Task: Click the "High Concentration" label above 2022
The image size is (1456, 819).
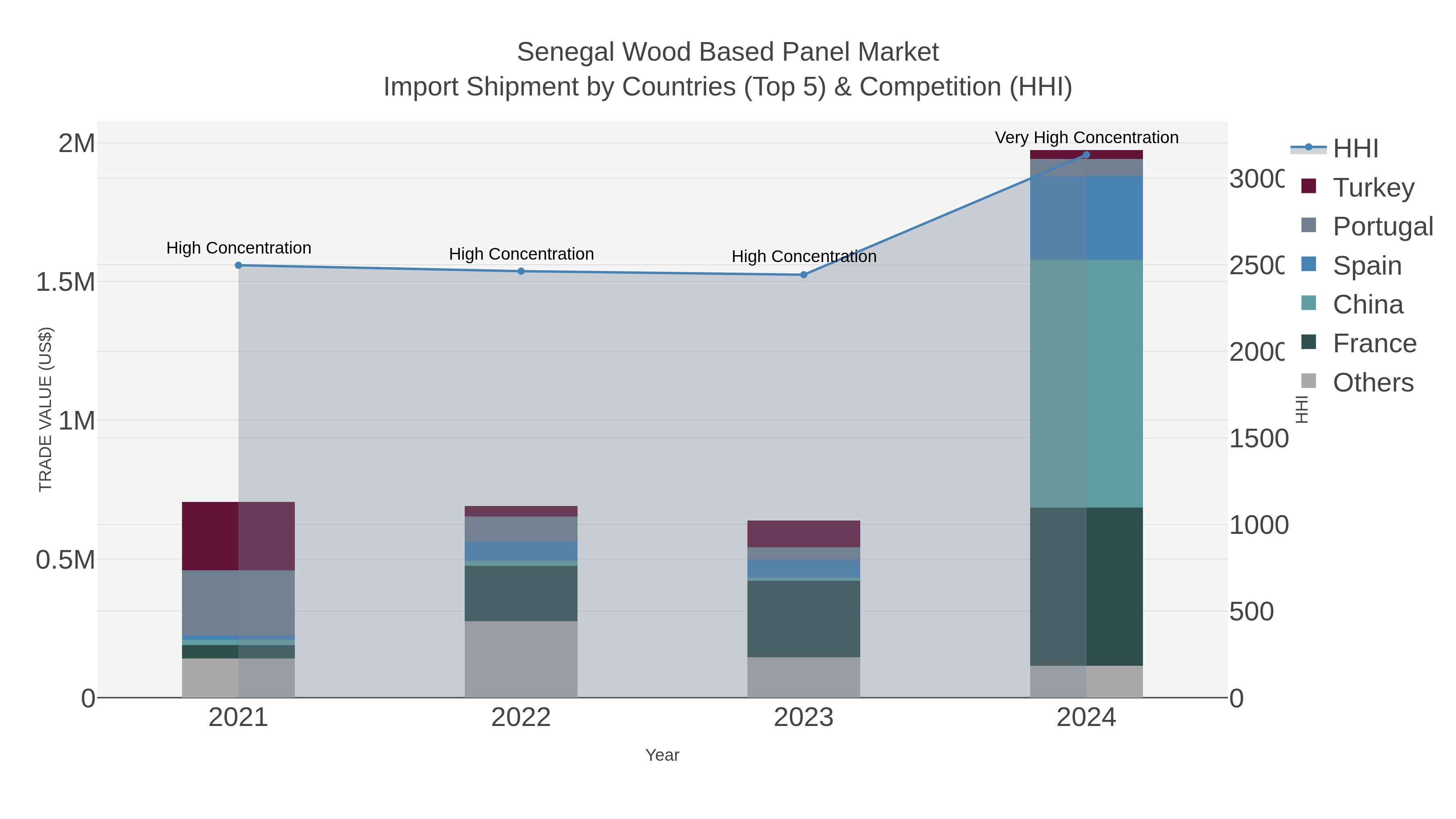Action: click(521, 254)
